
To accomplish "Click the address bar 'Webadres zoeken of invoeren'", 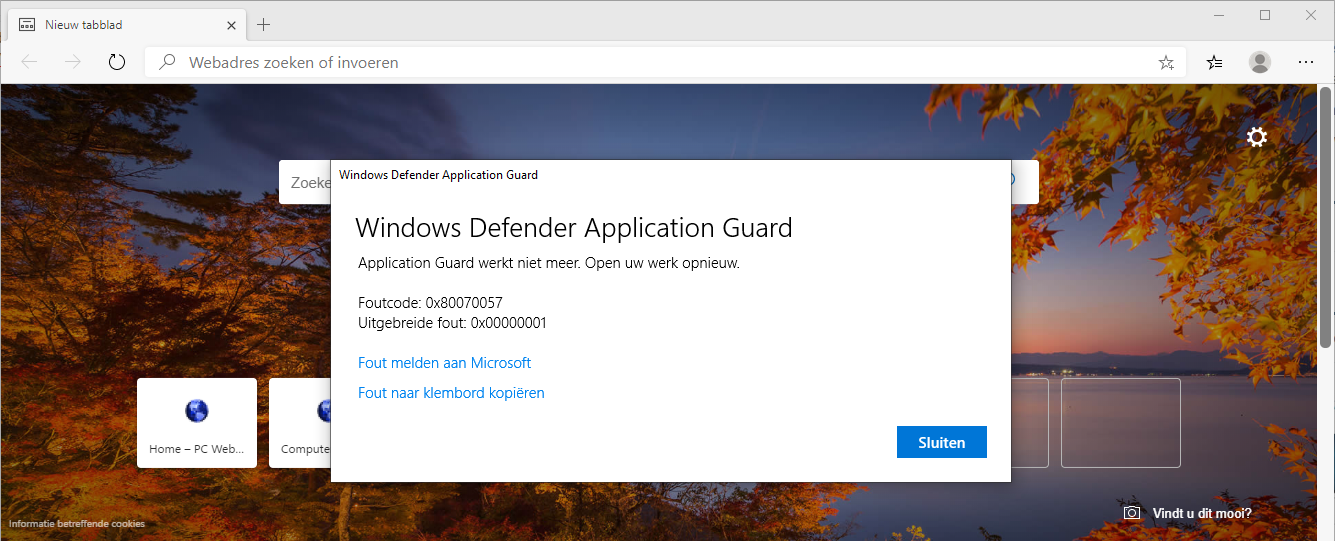I will [665, 62].
